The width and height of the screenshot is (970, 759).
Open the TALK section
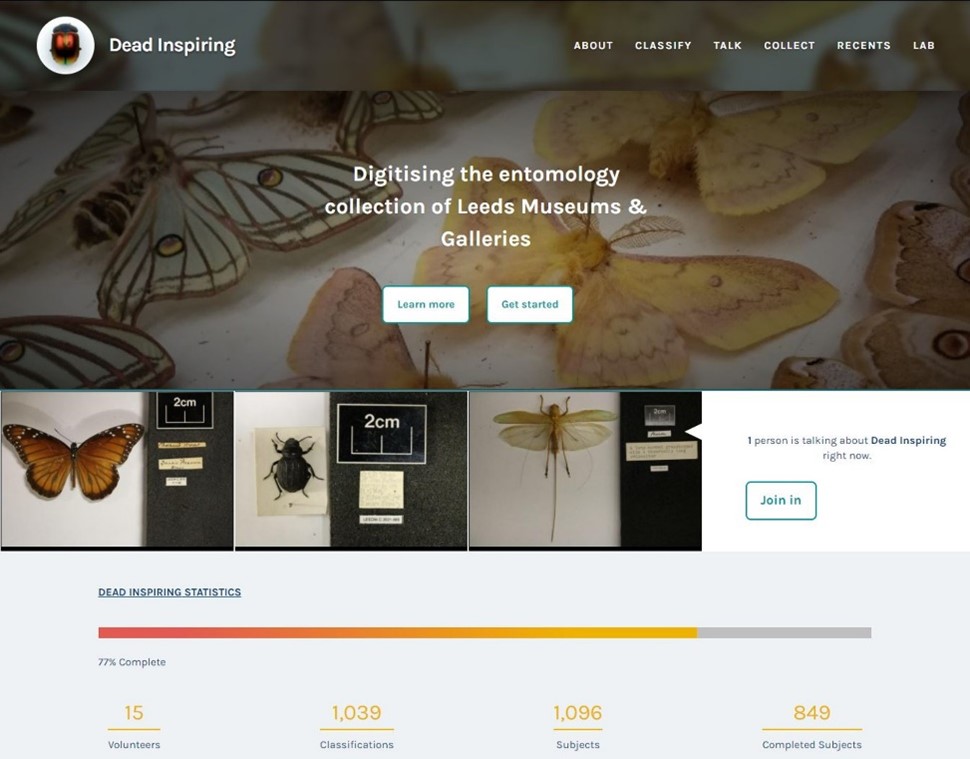[x=728, y=45]
